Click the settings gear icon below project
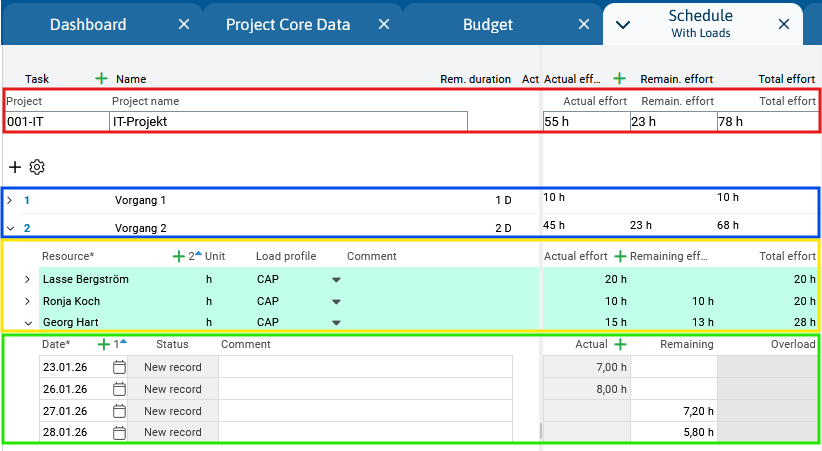 37,167
